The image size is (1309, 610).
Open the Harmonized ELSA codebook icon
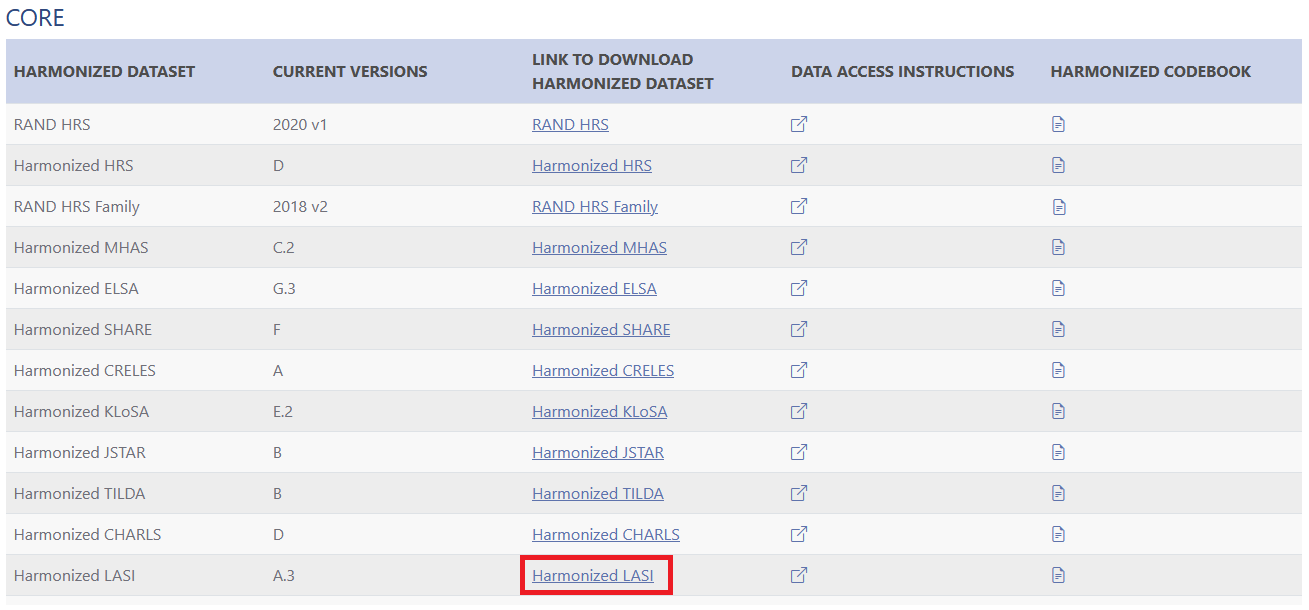[1058, 288]
